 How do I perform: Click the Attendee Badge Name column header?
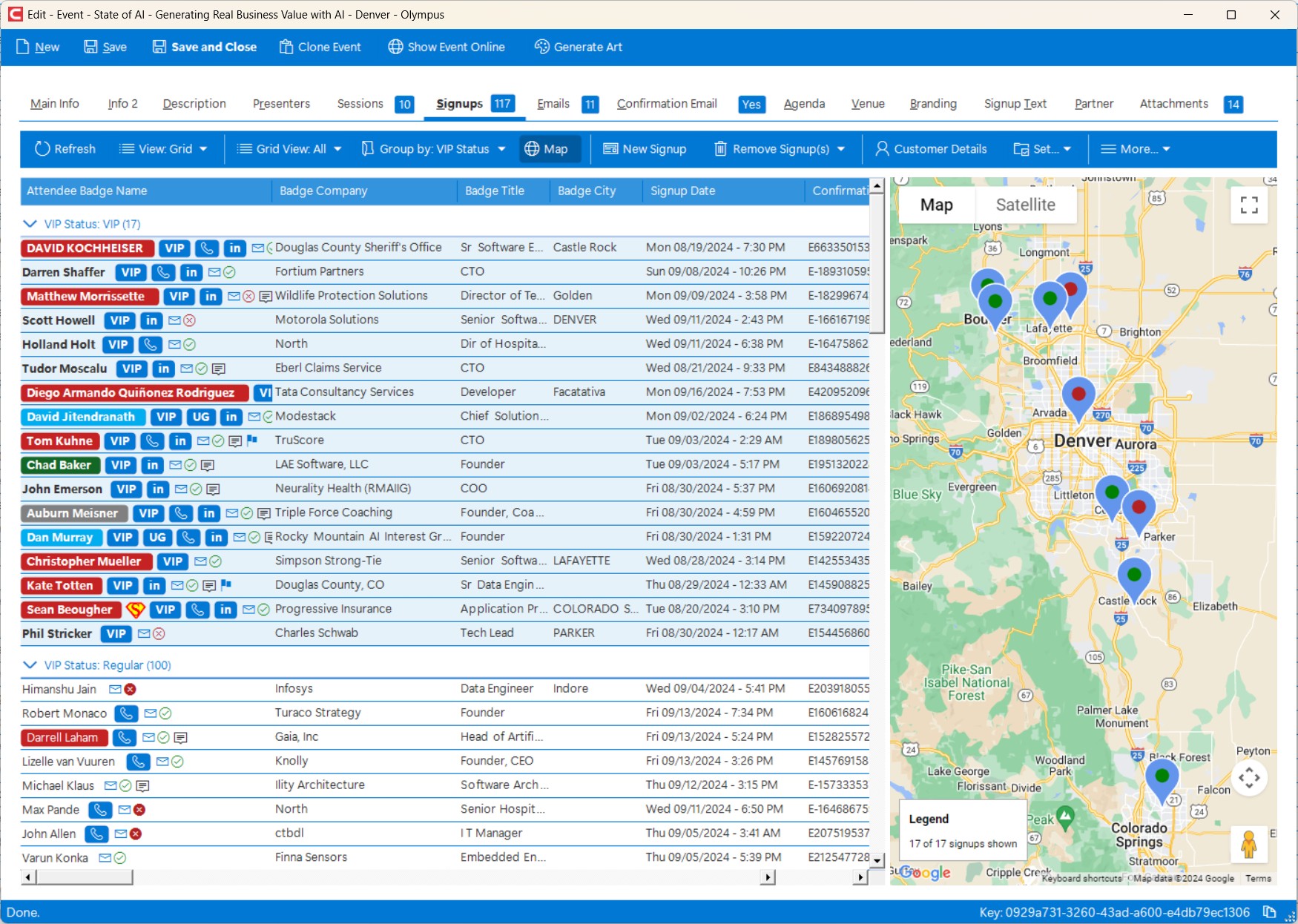(146, 191)
